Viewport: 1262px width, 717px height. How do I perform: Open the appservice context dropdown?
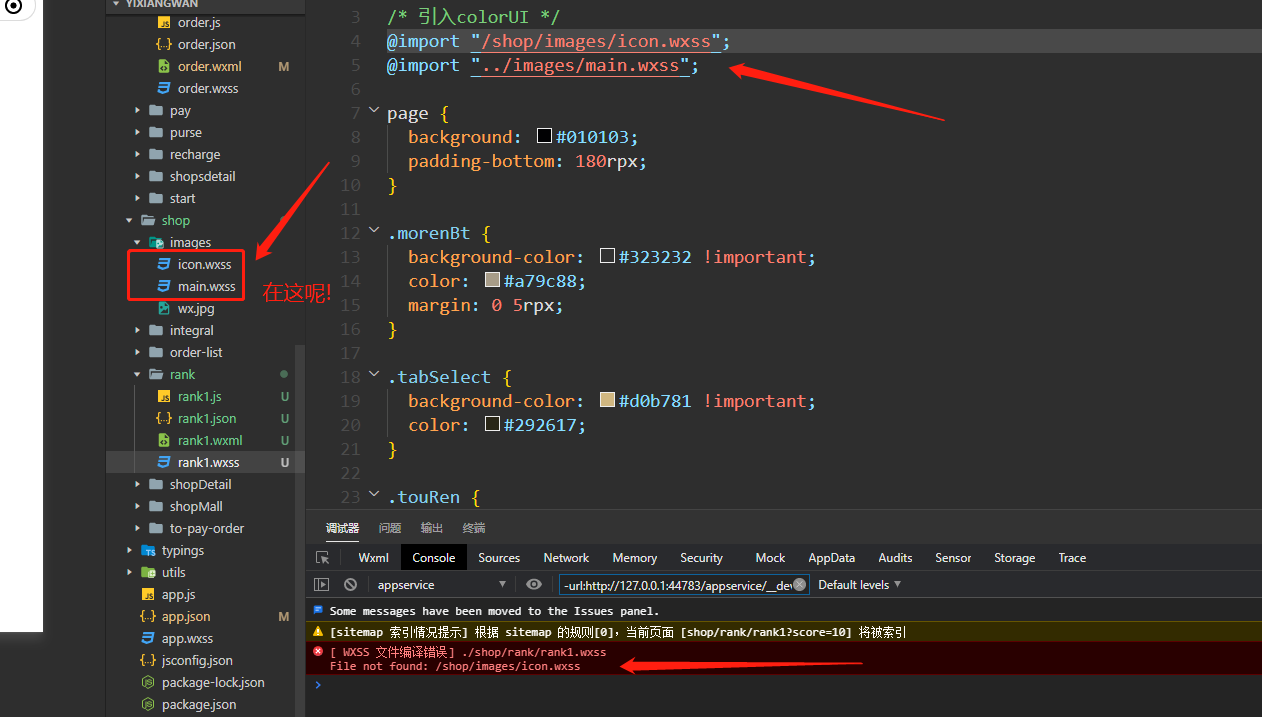click(440, 584)
